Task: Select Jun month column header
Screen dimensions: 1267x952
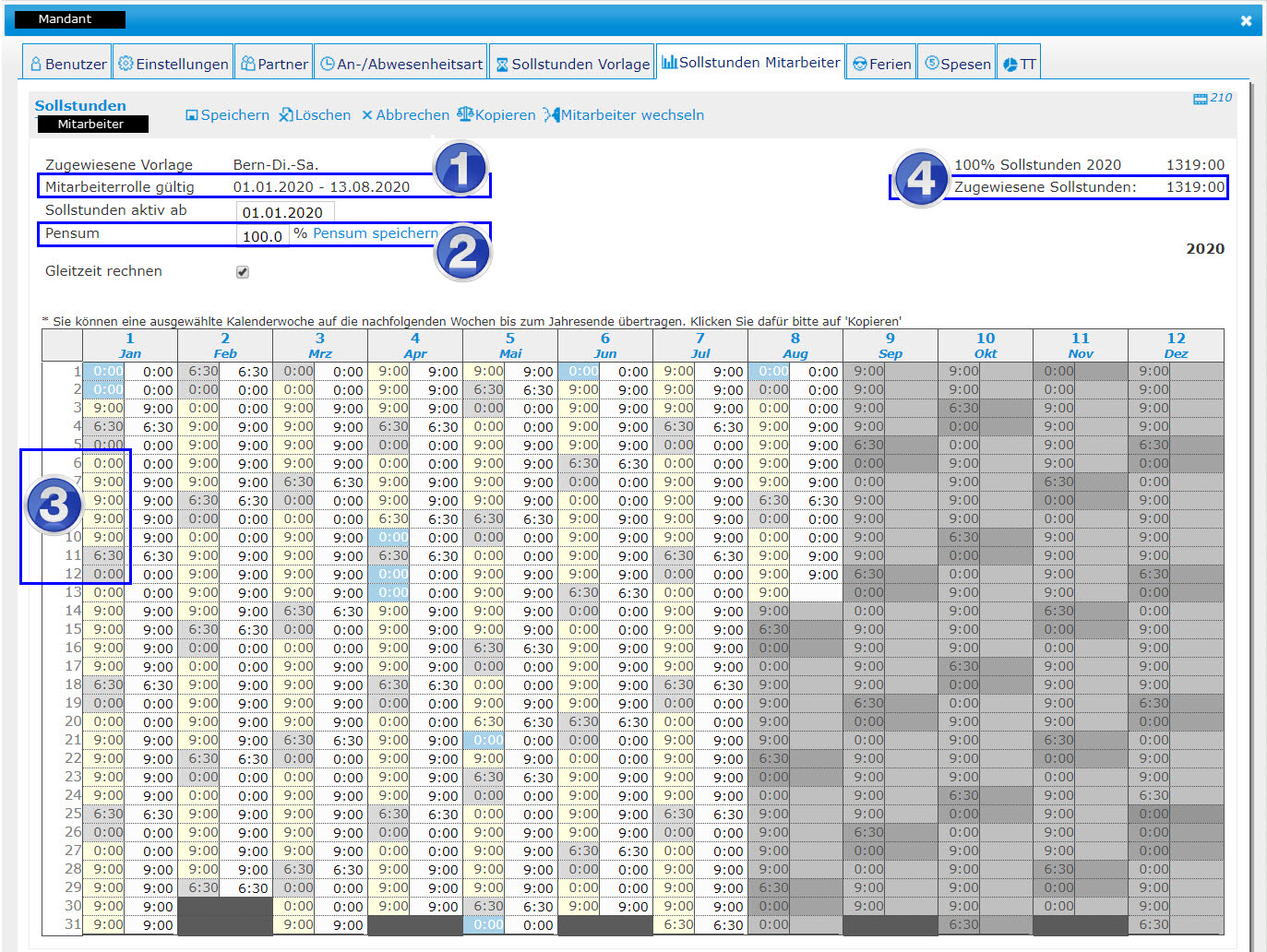Action: [605, 346]
